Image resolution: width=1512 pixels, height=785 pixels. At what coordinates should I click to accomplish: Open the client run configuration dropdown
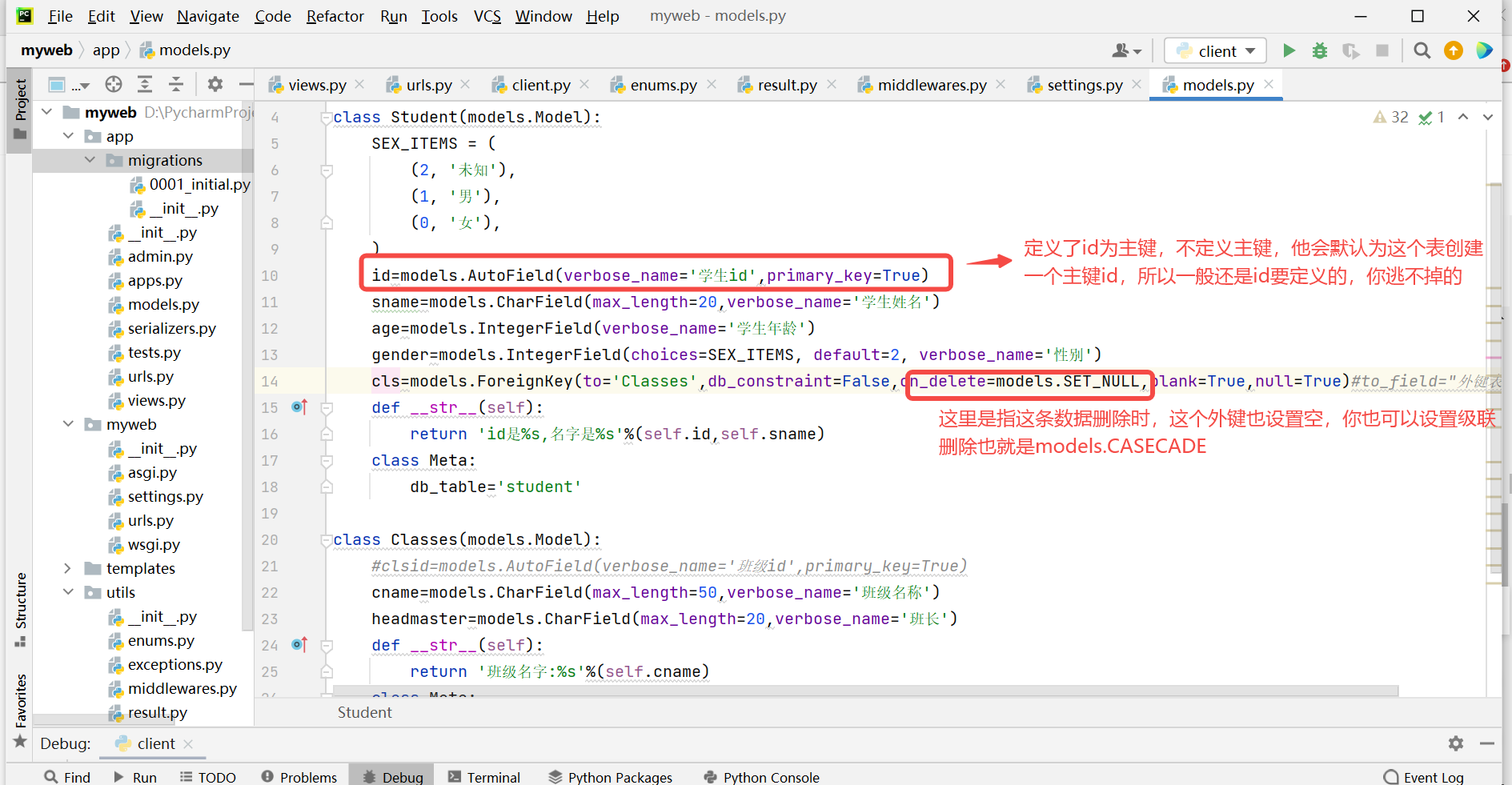pyautogui.click(x=1215, y=50)
